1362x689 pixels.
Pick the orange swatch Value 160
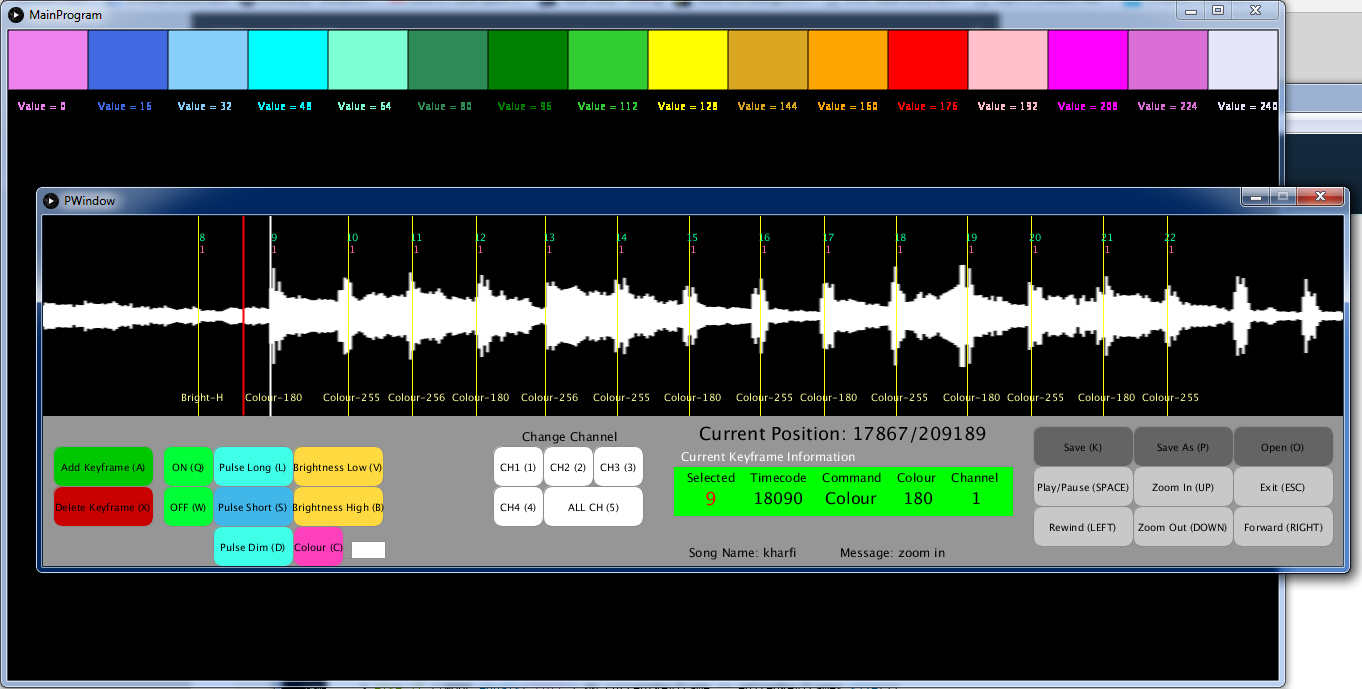point(848,60)
